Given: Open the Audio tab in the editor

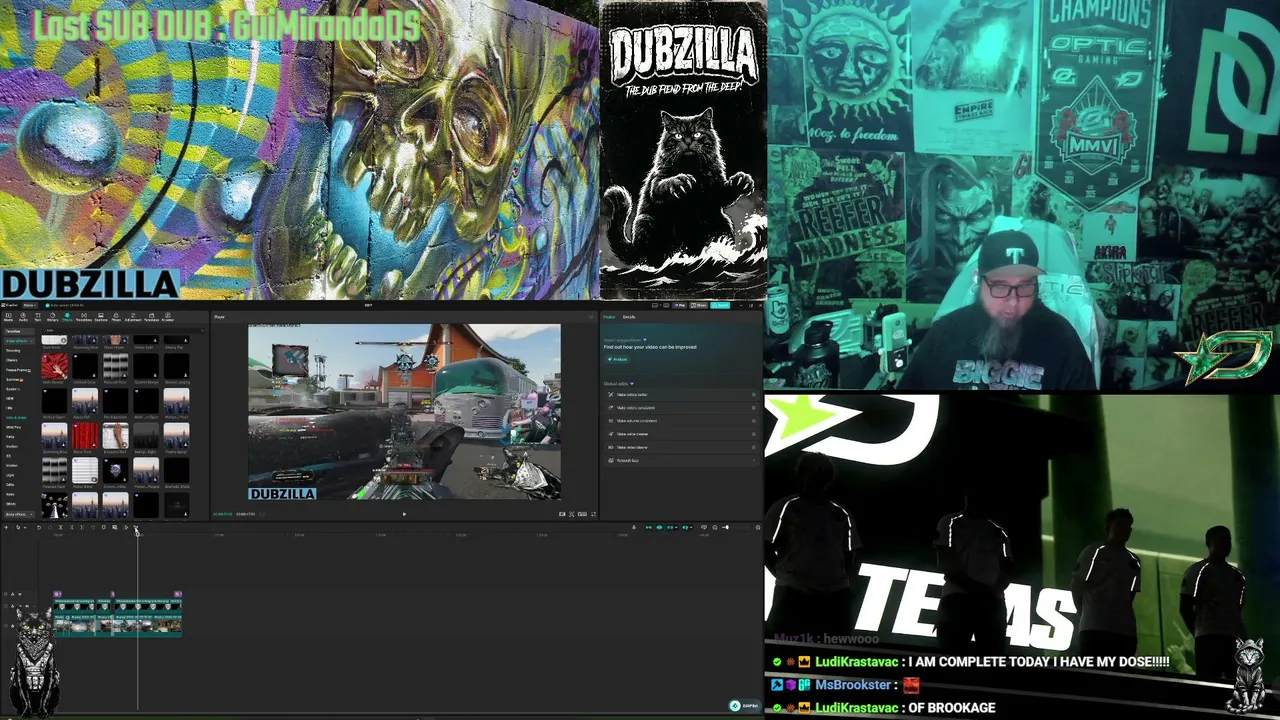Looking at the screenshot, I should (x=23, y=318).
